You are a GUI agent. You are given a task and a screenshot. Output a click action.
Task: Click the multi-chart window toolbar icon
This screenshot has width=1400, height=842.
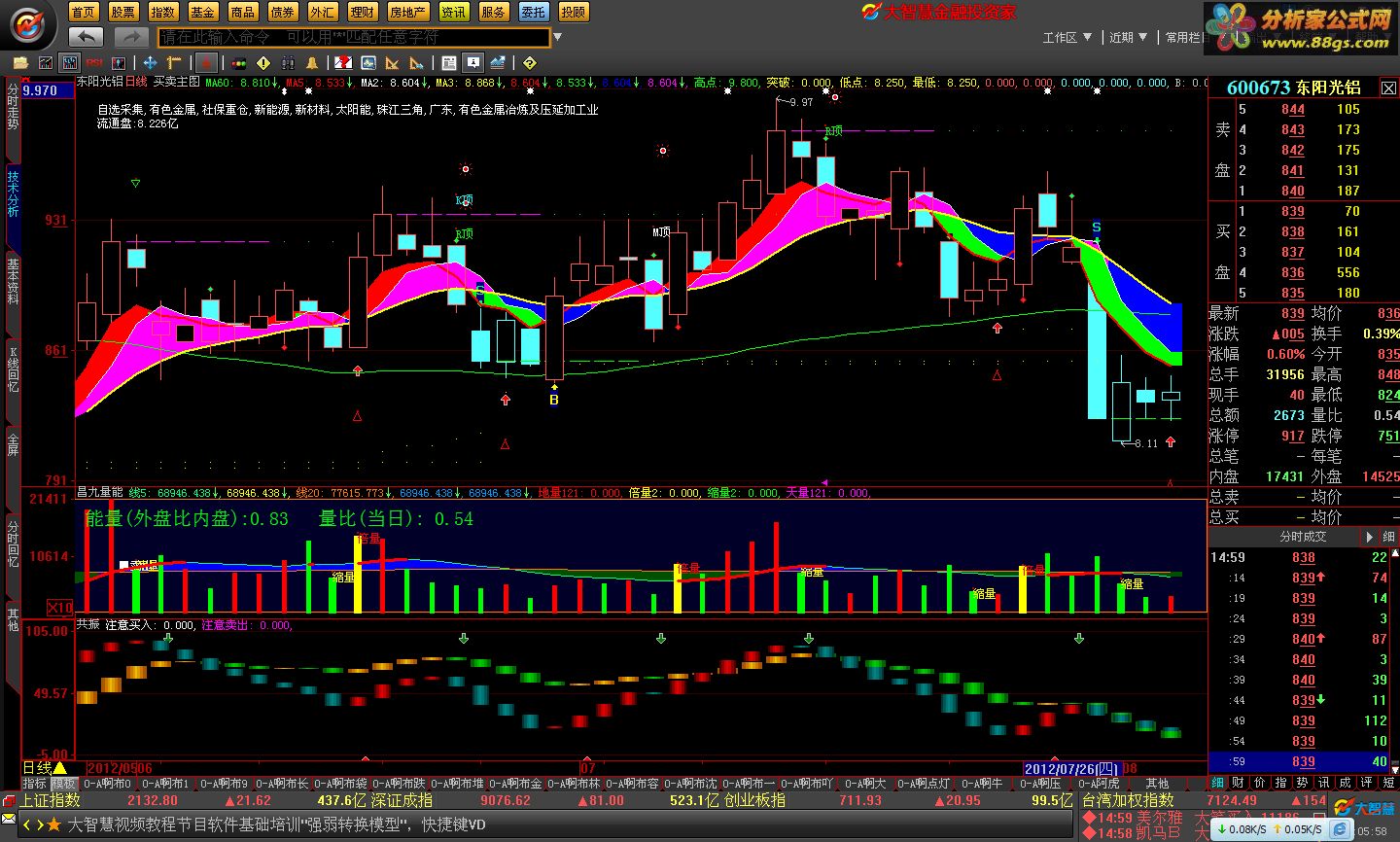[119, 63]
